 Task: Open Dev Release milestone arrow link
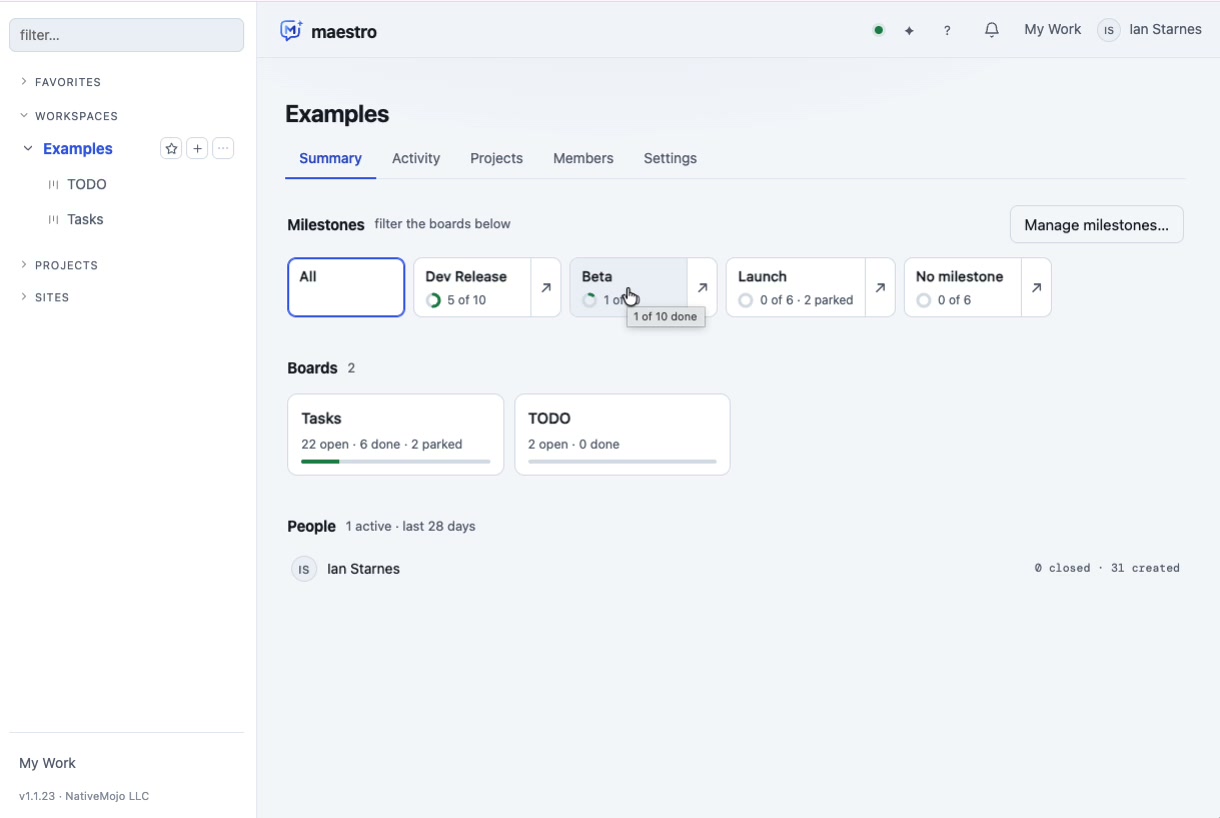point(546,288)
